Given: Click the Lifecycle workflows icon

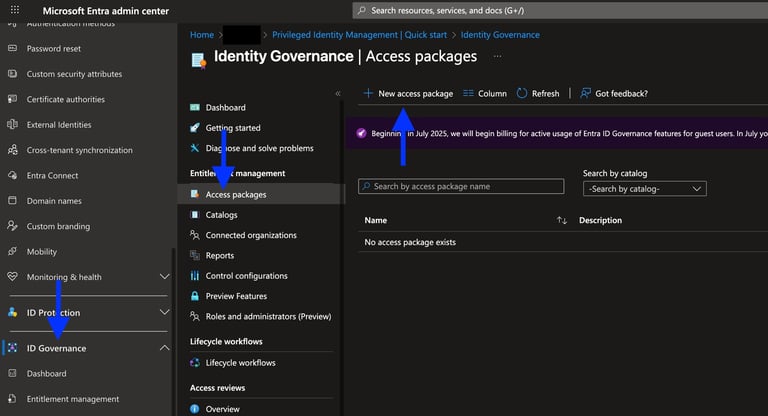Looking at the screenshot, I should (x=194, y=363).
